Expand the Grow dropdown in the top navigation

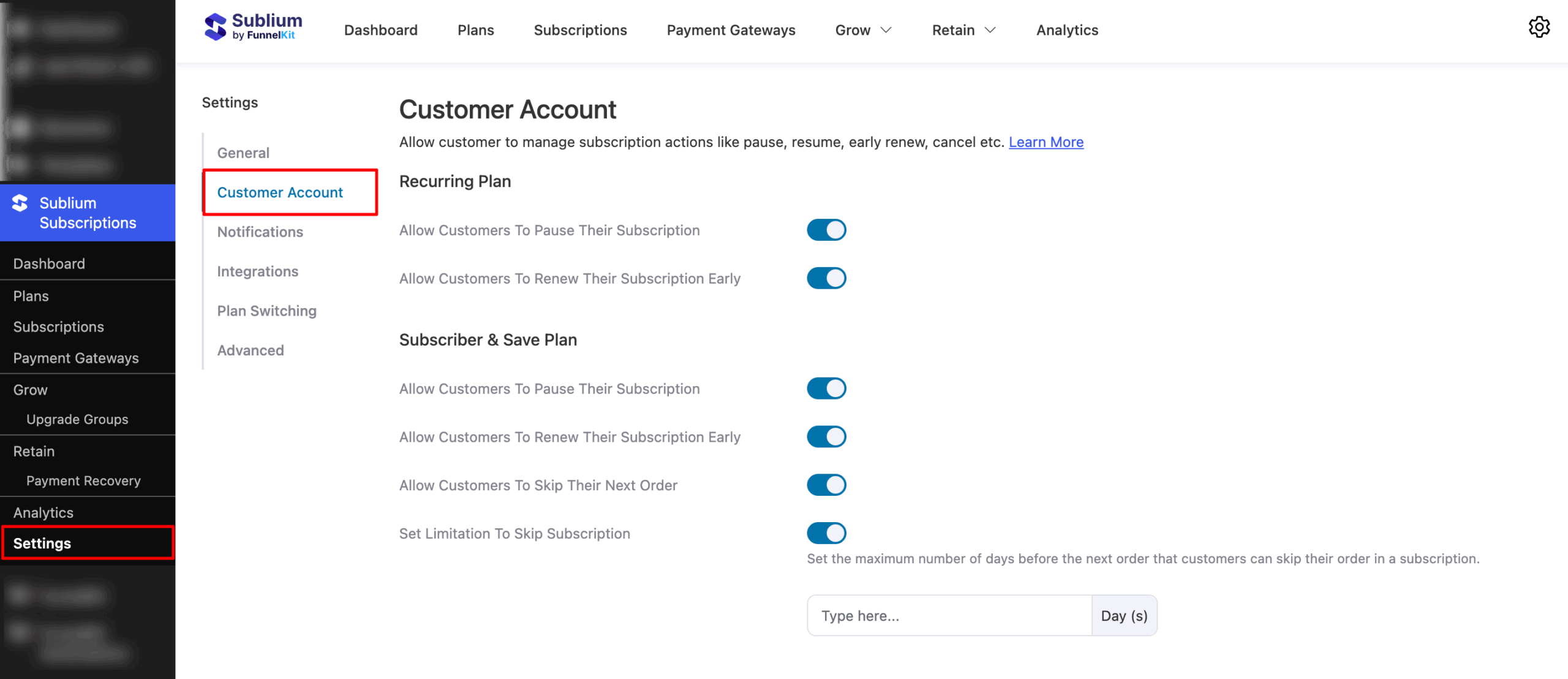click(x=862, y=29)
